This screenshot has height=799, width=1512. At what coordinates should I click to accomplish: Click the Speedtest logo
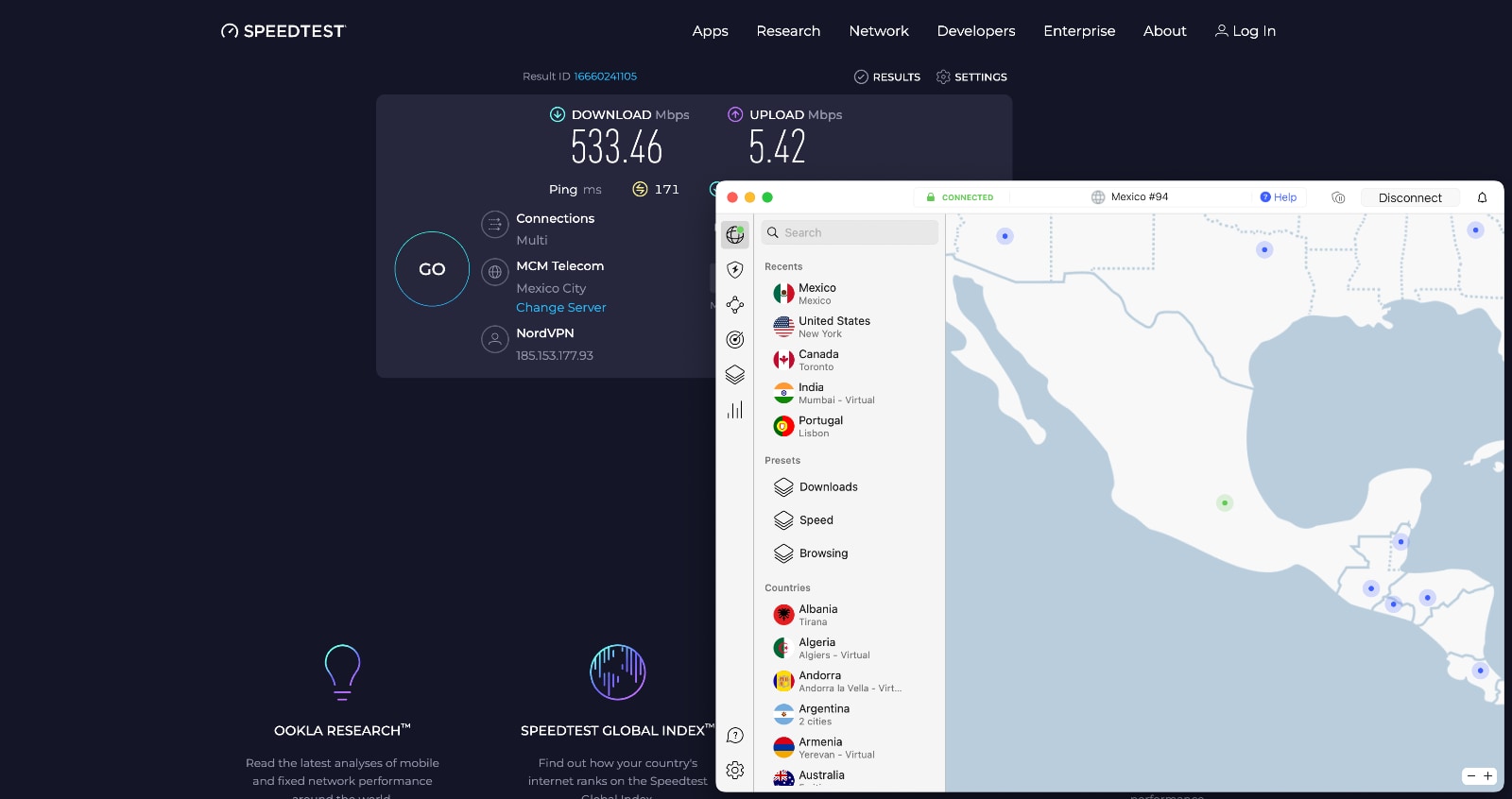[x=283, y=31]
